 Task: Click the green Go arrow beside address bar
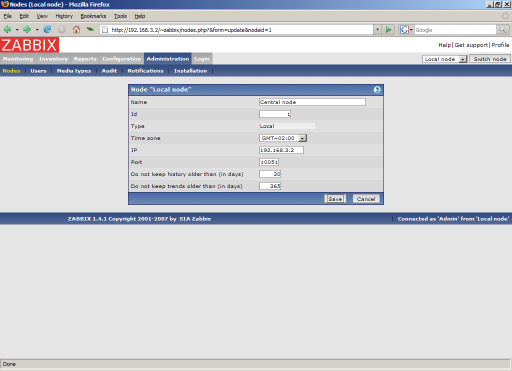point(388,30)
